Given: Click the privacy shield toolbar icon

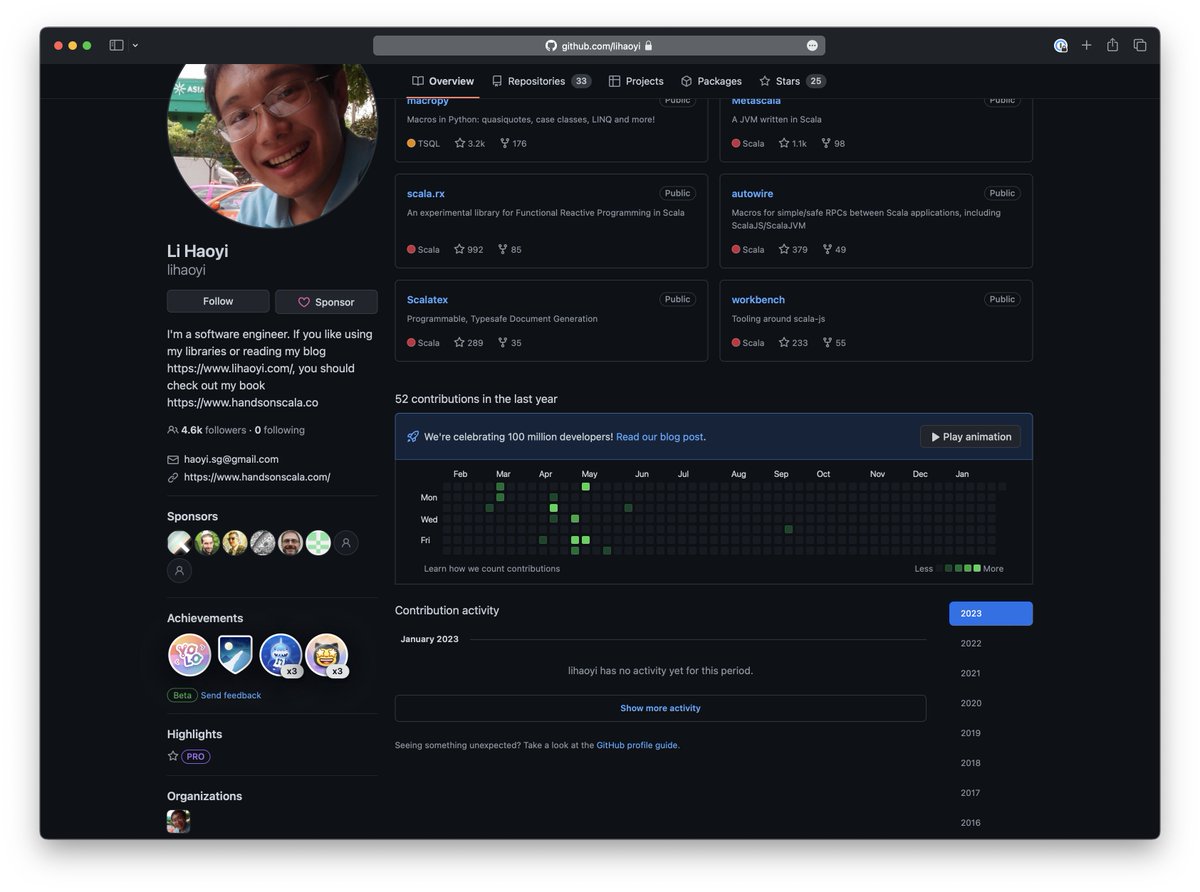Looking at the screenshot, I should point(1060,45).
